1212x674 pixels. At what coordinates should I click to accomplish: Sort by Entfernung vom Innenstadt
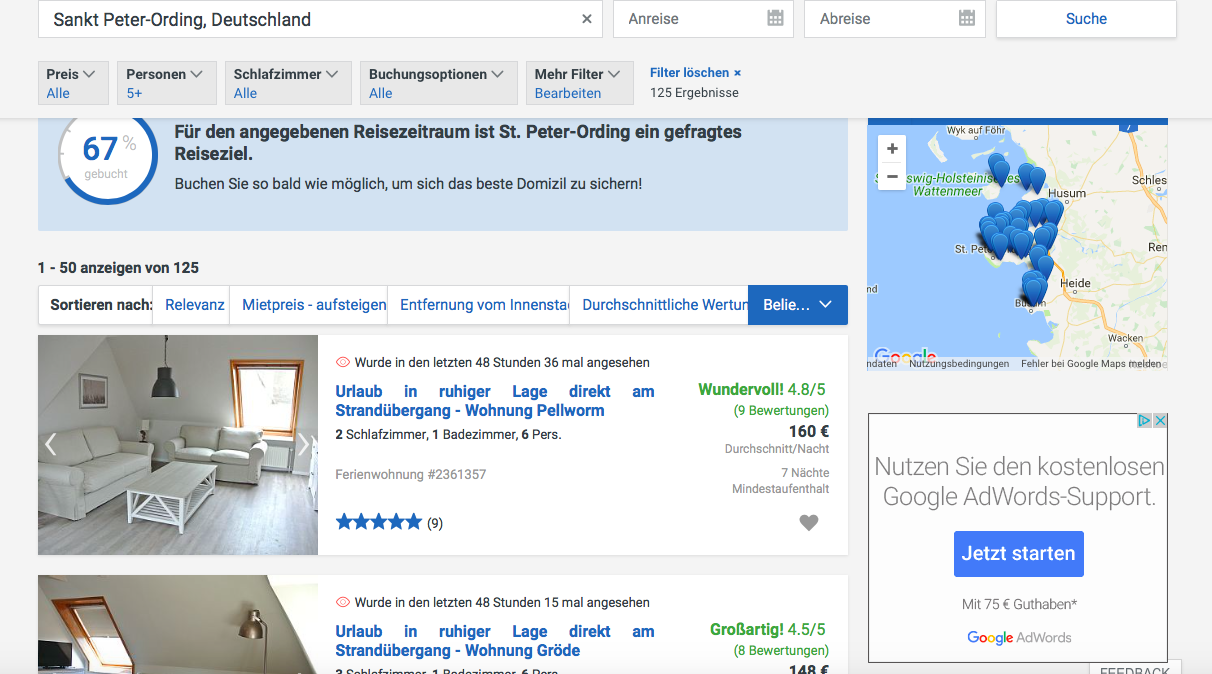point(484,305)
